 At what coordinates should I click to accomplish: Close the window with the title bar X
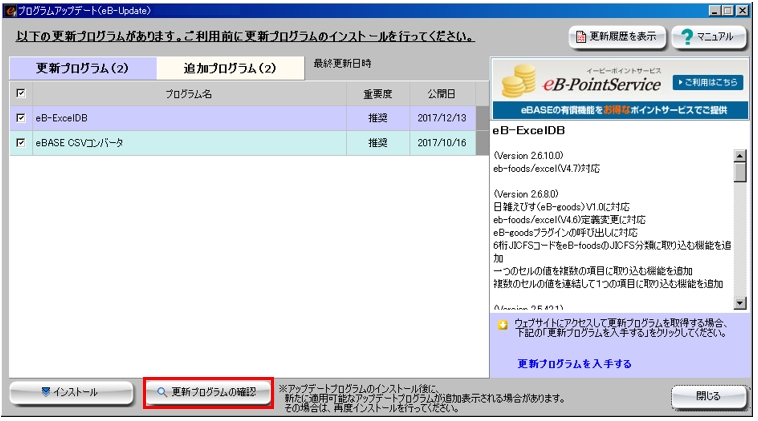pos(742,10)
